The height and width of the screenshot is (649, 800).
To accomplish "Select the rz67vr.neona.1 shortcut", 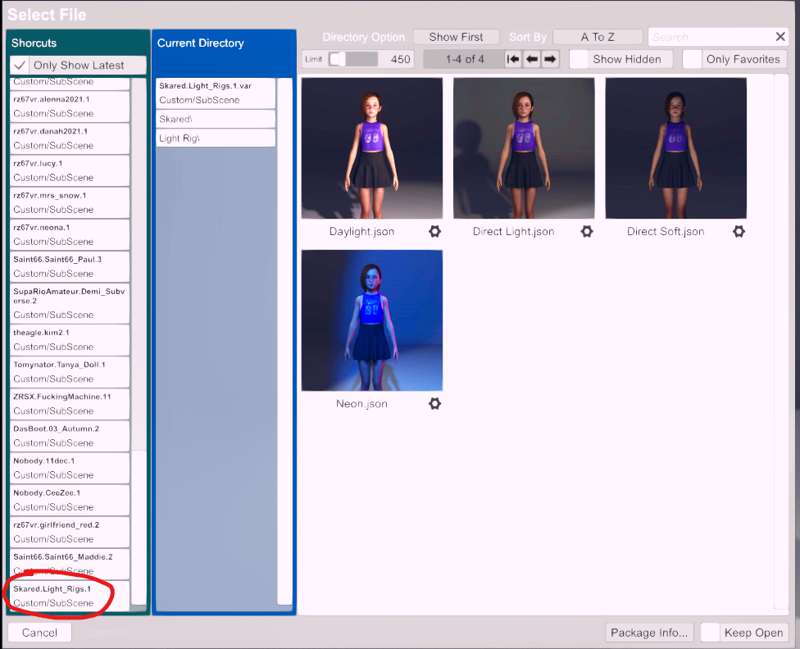I will tap(70, 235).
